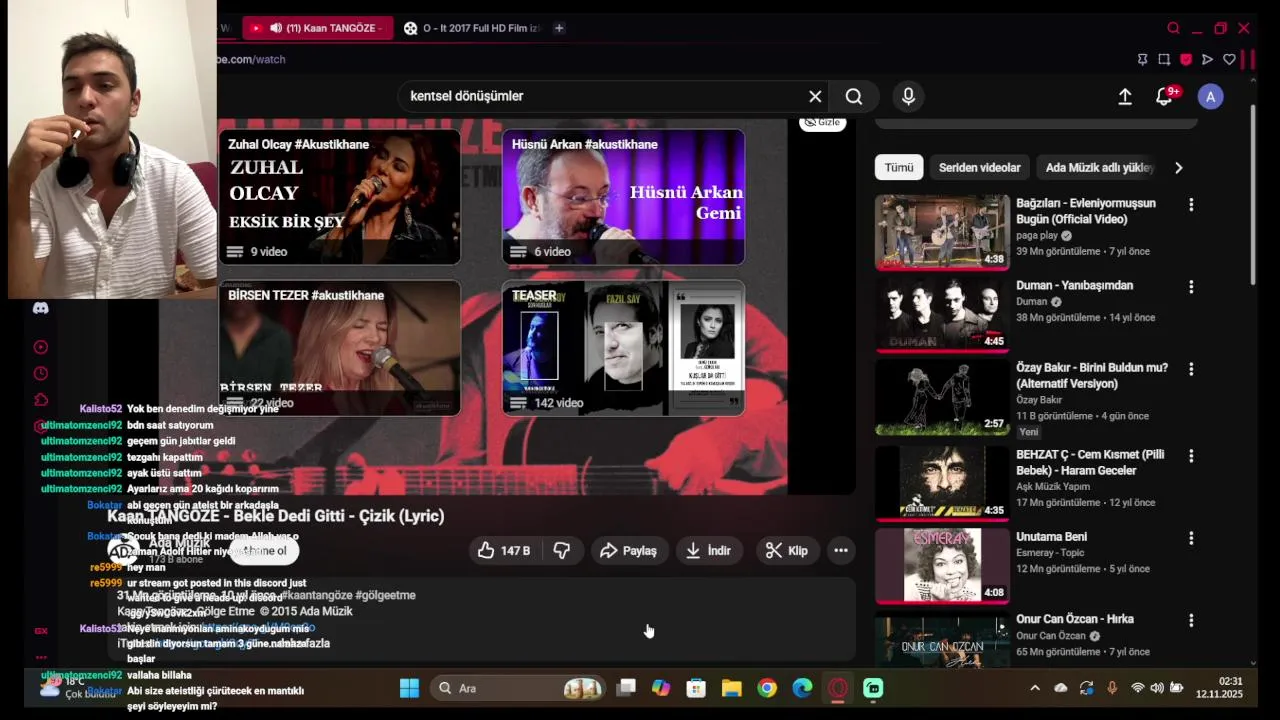The image size is (1280, 720).
Task: Open the Özay Bakır - Birini Buldun mu? thumbnail
Action: point(942,397)
